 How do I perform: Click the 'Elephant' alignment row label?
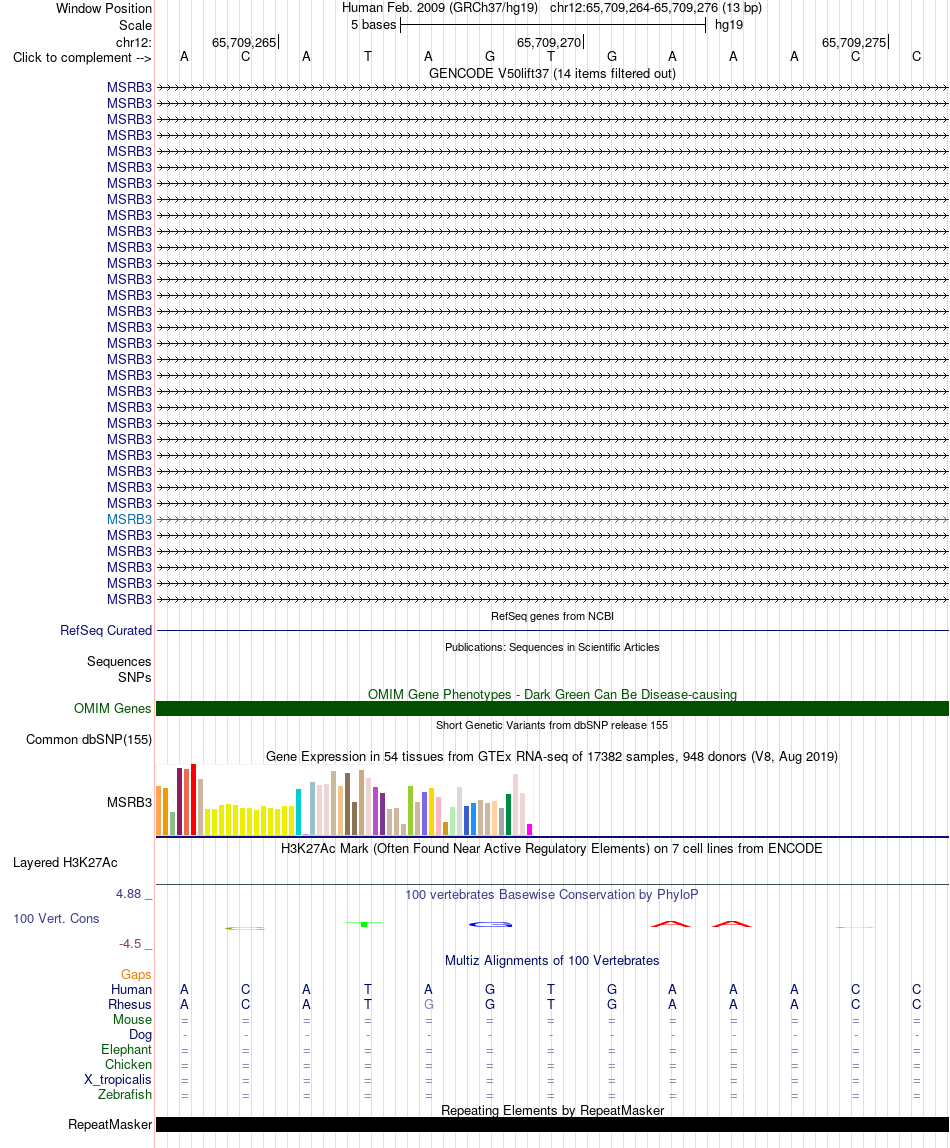(x=127, y=1050)
